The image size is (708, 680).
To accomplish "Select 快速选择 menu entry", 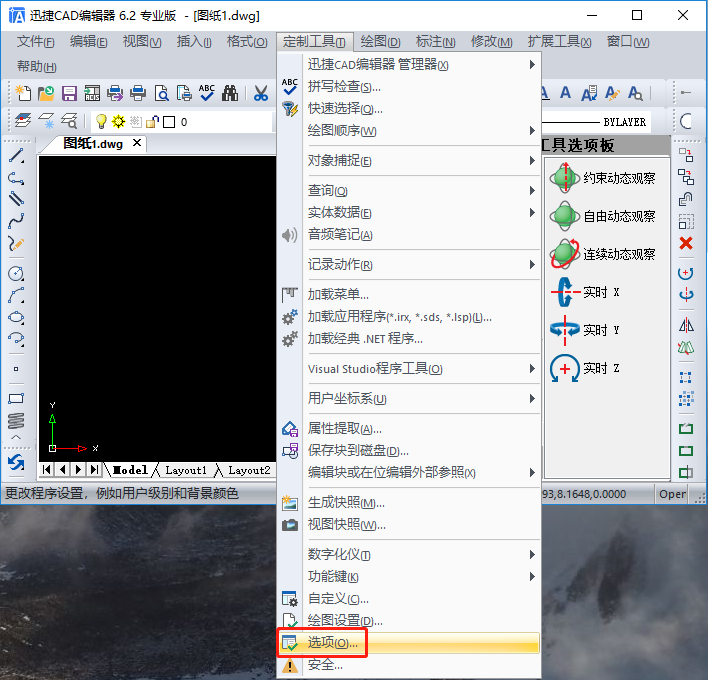I will [409, 108].
